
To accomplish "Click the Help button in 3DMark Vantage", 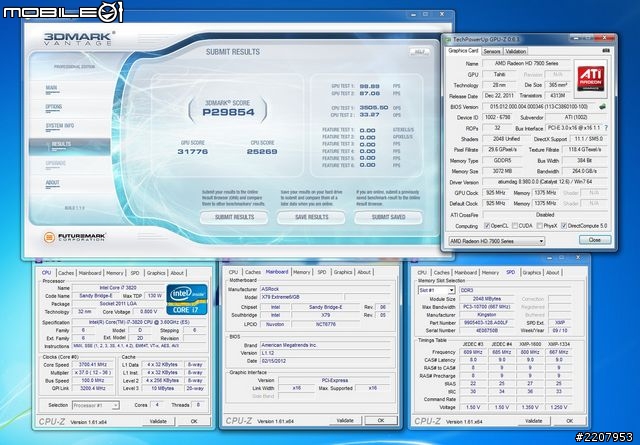I will coord(420,52).
